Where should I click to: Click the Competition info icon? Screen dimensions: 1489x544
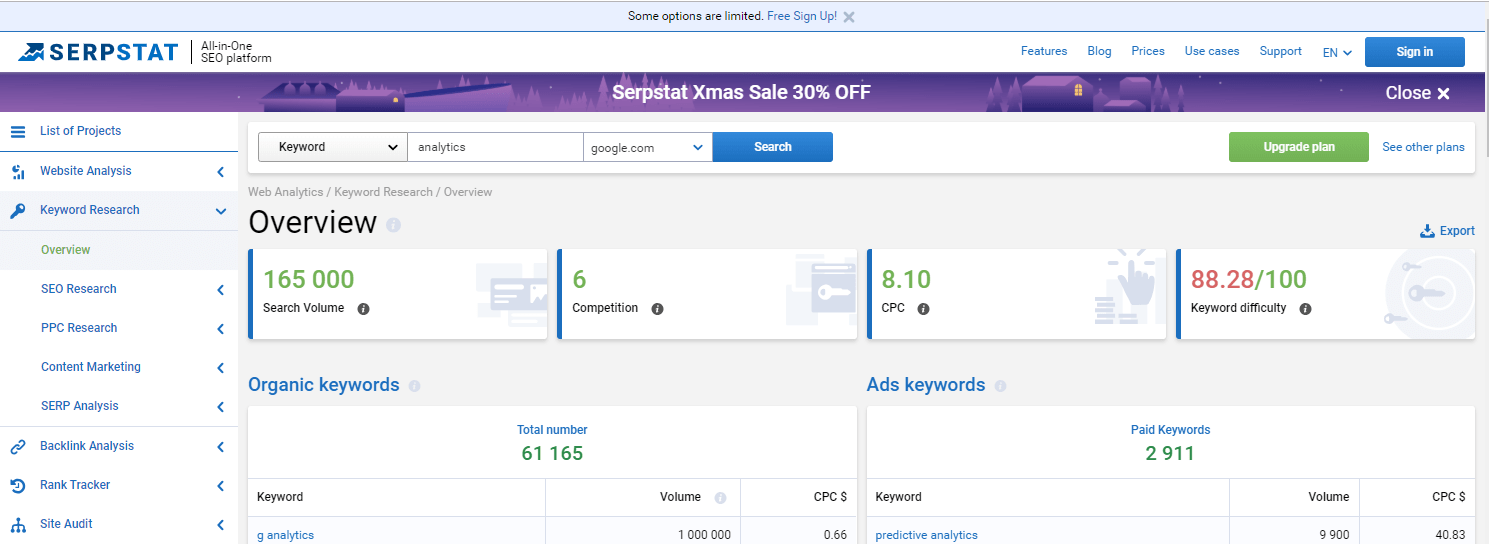click(657, 309)
